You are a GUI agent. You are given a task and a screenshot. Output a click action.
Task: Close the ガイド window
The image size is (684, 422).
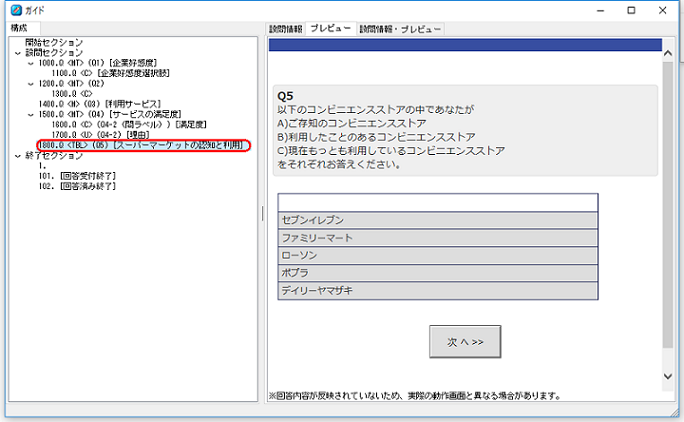(662, 10)
